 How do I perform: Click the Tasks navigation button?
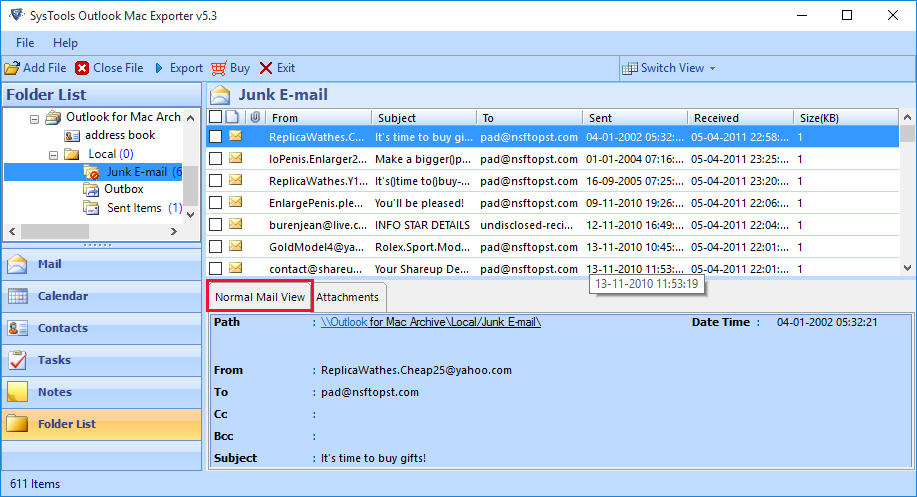coord(102,360)
